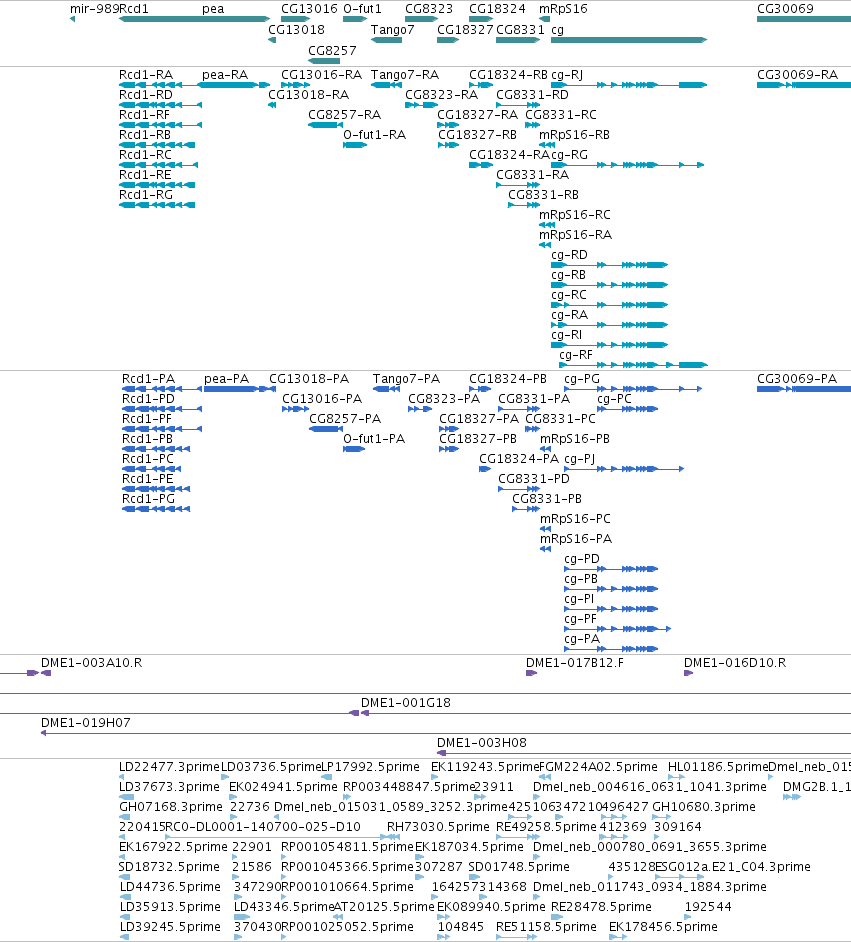Click the EK178456.5prime EST label
851x942 pixels.
coord(663,927)
